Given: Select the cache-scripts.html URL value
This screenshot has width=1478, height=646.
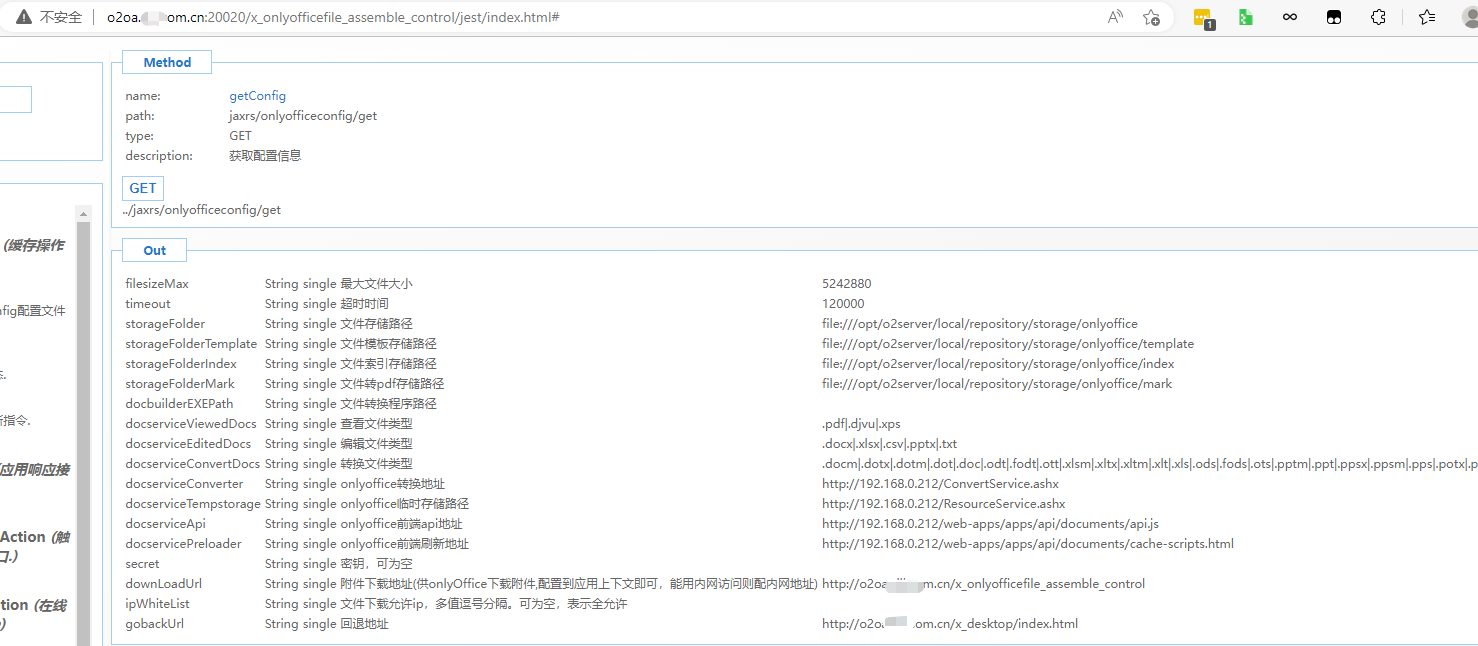Looking at the screenshot, I should (1028, 544).
